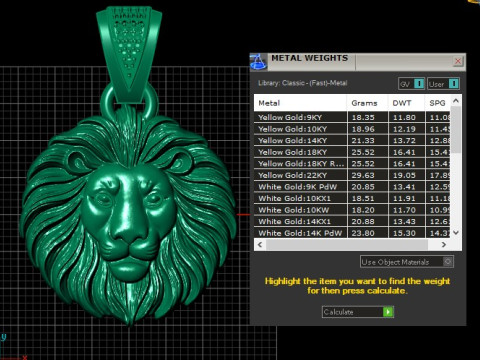Select the White Gold:10KX1 row
This screenshot has width=480, height=360.
[352, 198]
